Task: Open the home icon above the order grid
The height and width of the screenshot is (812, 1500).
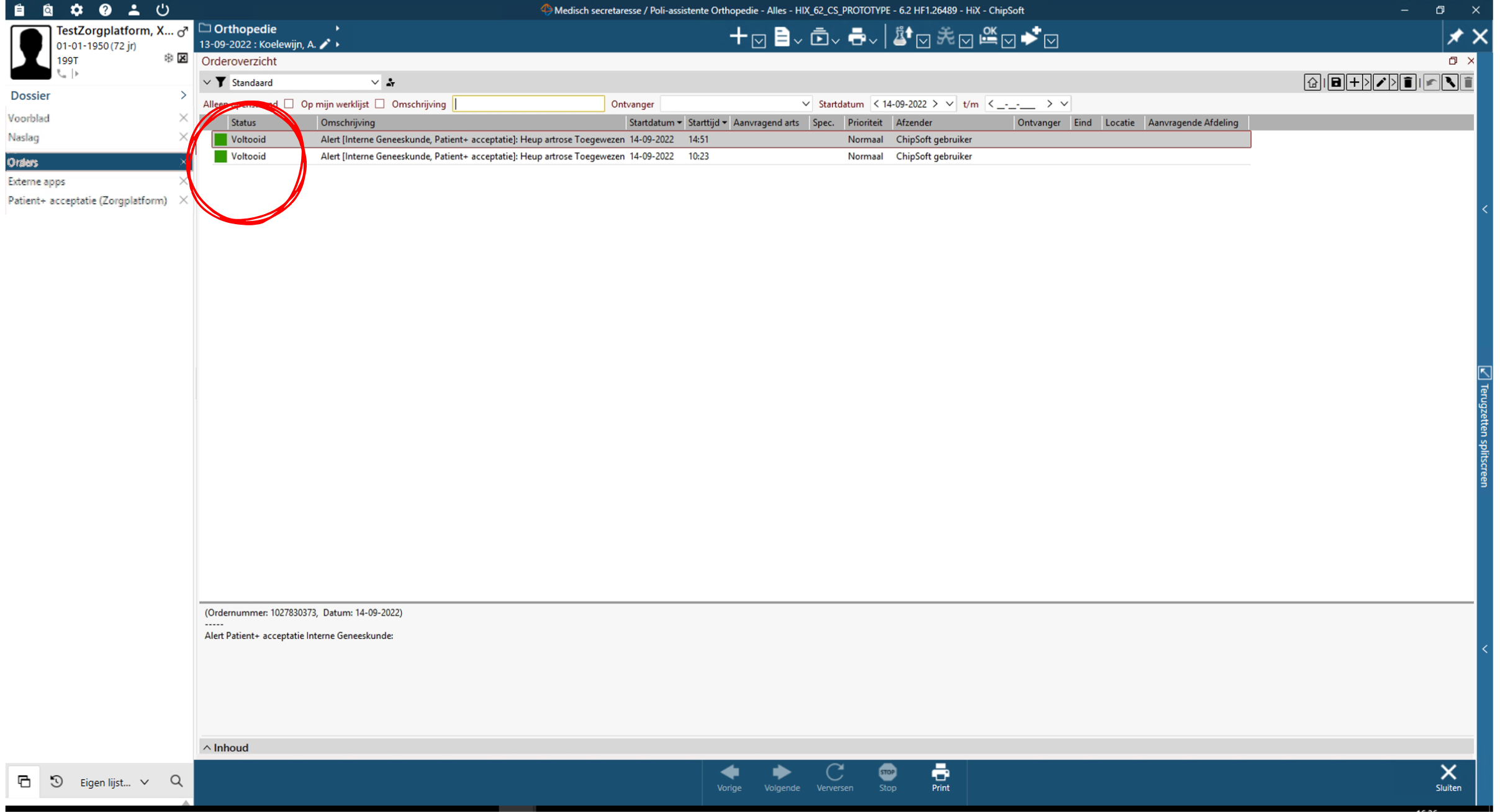Action: pos(1312,82)
